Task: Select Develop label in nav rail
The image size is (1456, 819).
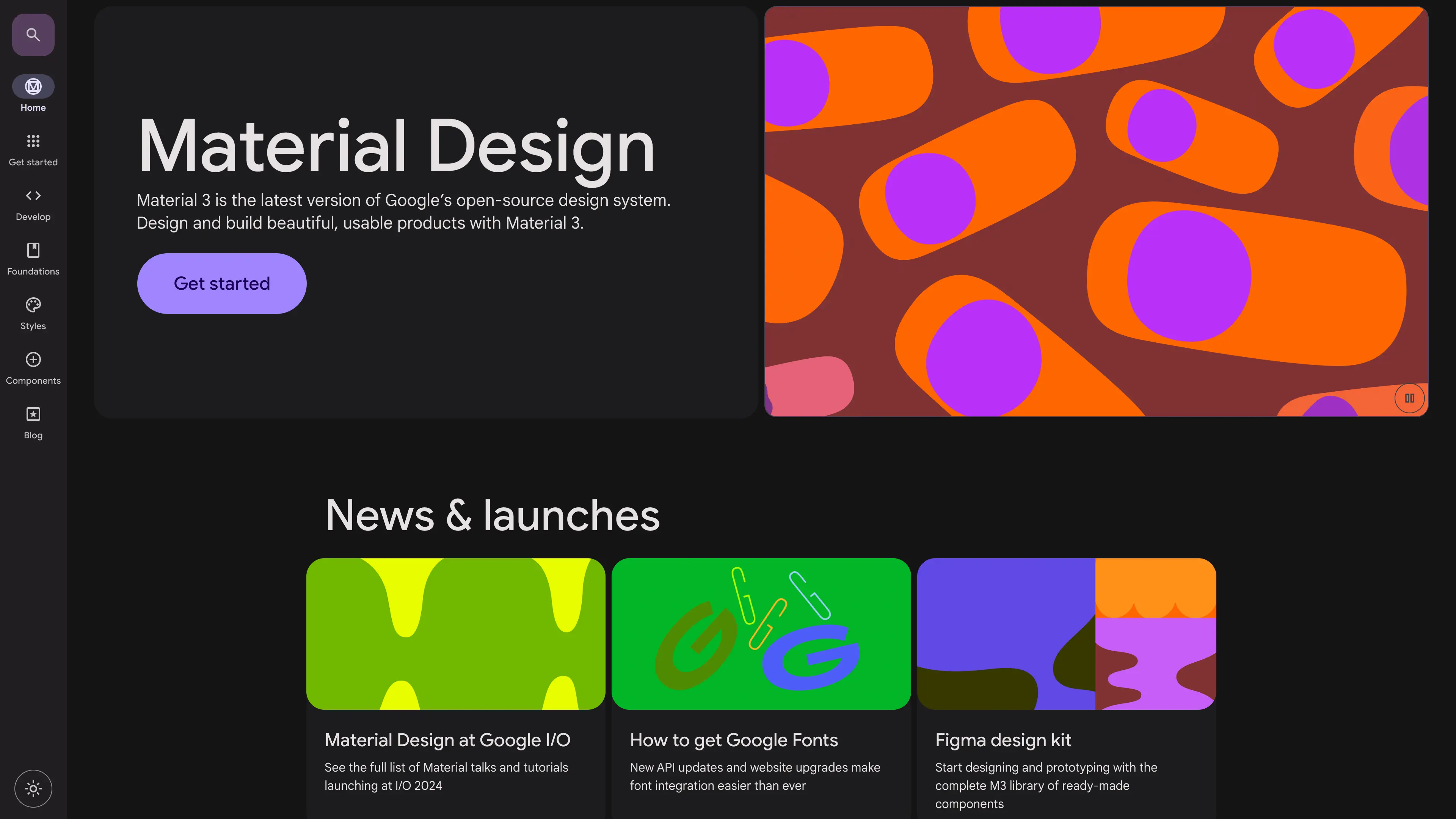Action: 33,217
